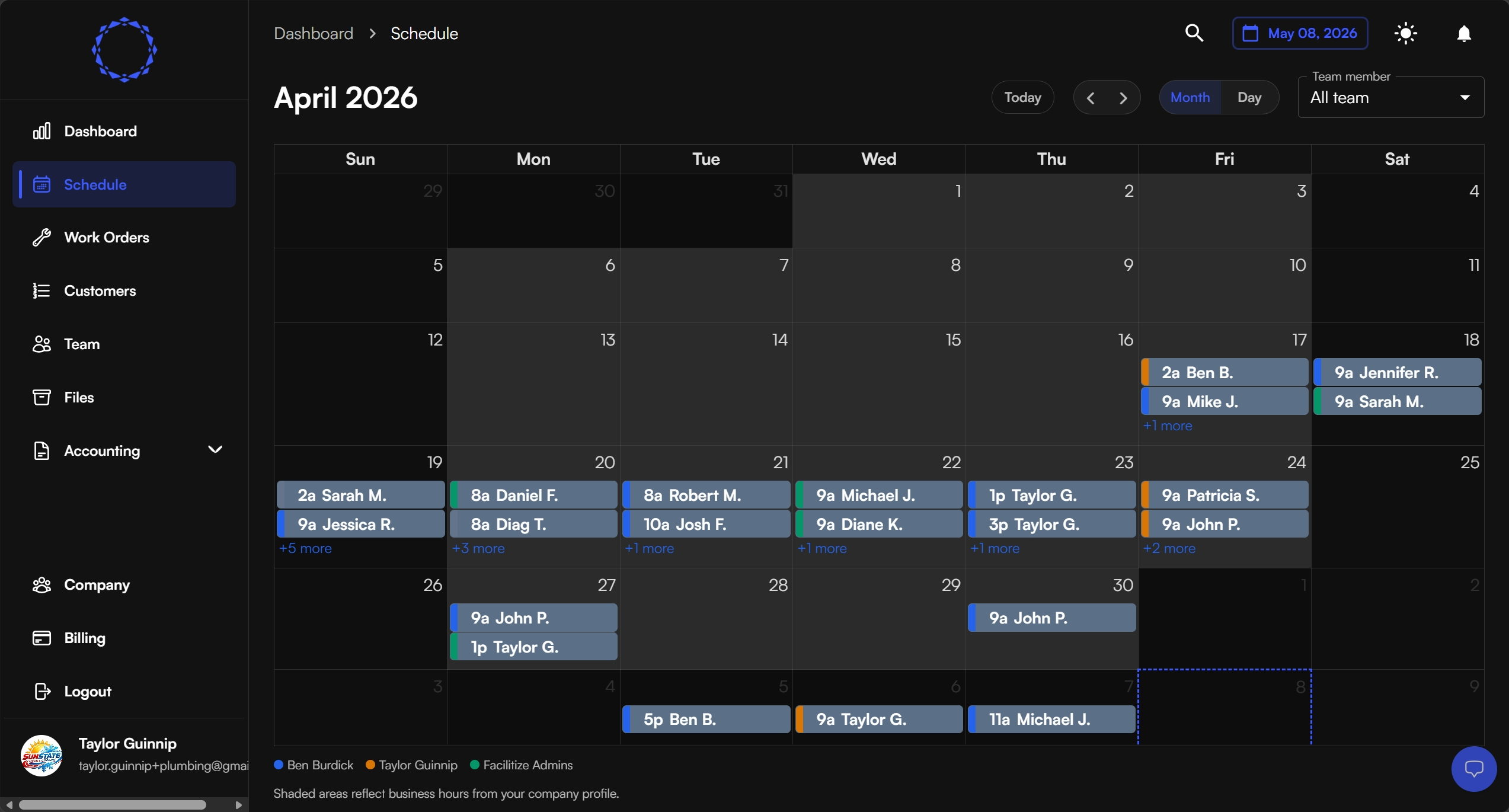The image size is (1509, 812).
Task: Click the Work Orders wrench icon
Action: [x=41, y=237]
